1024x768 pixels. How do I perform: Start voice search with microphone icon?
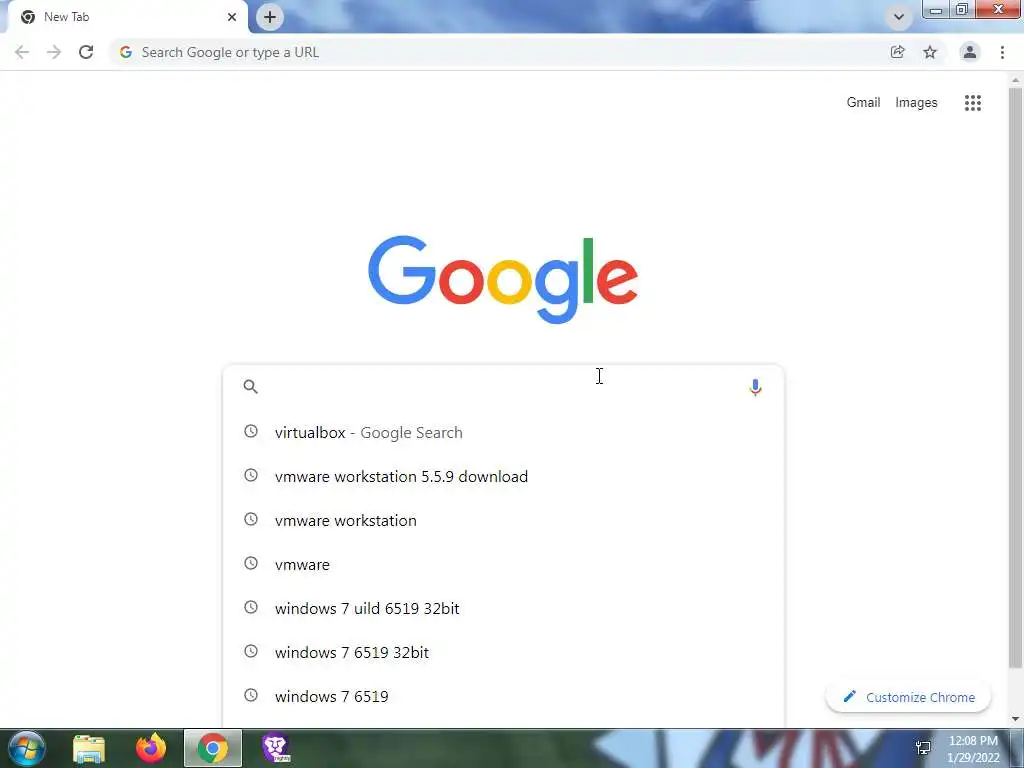[755, 387]
